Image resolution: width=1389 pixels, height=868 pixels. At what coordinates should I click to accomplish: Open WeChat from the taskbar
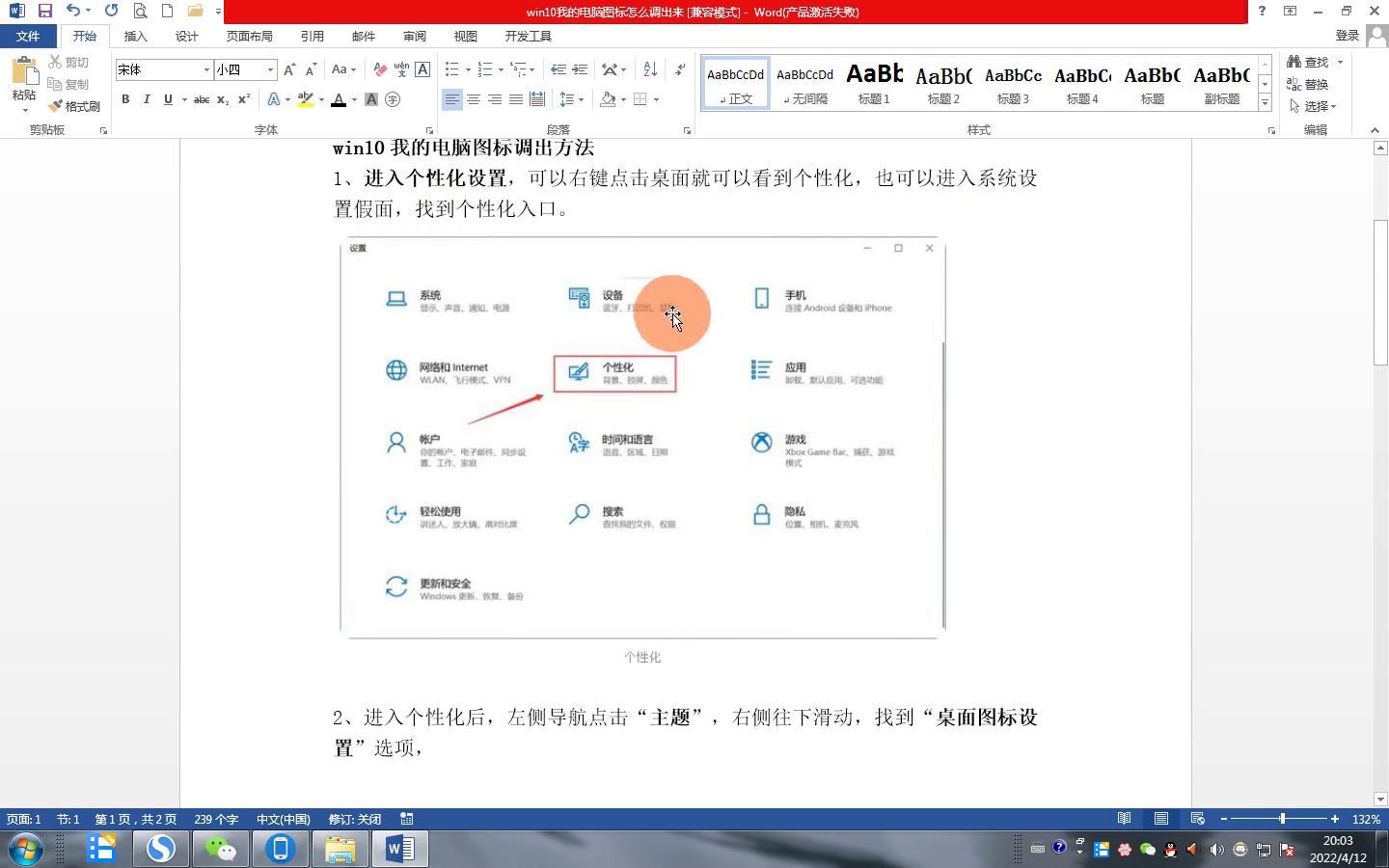pyautogui.click(x=221, y=850)
